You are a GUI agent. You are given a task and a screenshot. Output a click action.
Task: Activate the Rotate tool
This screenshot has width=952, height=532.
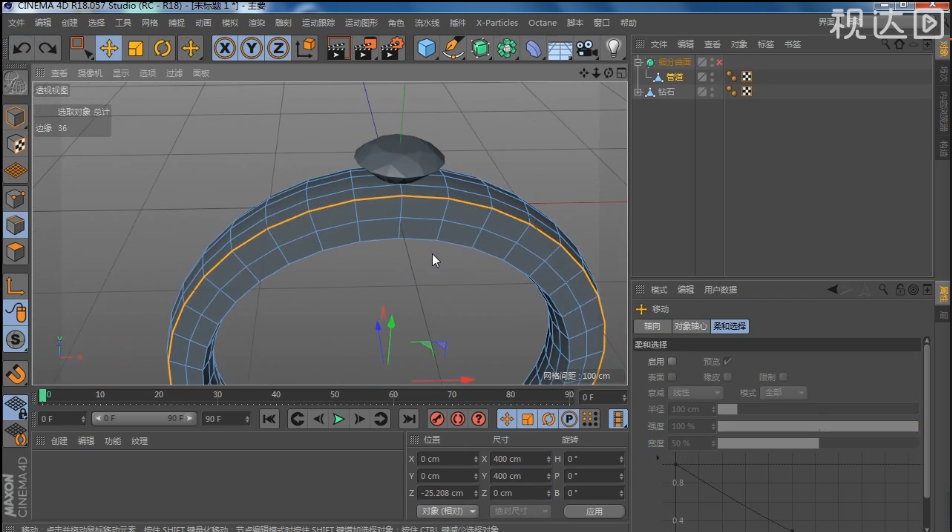[x=162, y=48]
